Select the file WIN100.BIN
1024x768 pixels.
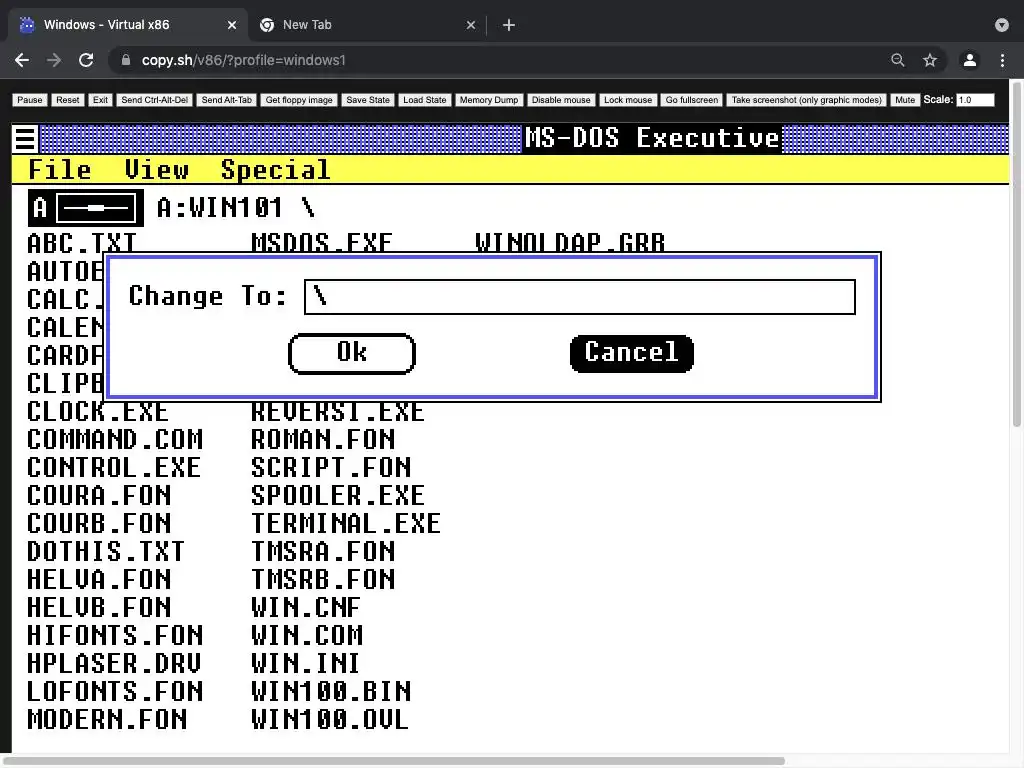331,692
